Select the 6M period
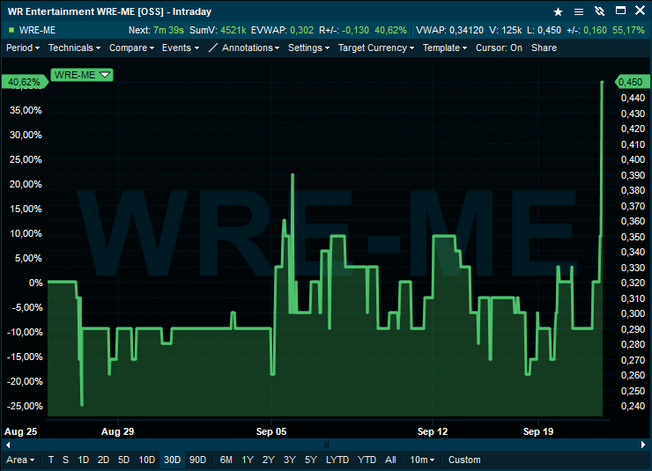The image size is (652, 471). tap(226, 460)
